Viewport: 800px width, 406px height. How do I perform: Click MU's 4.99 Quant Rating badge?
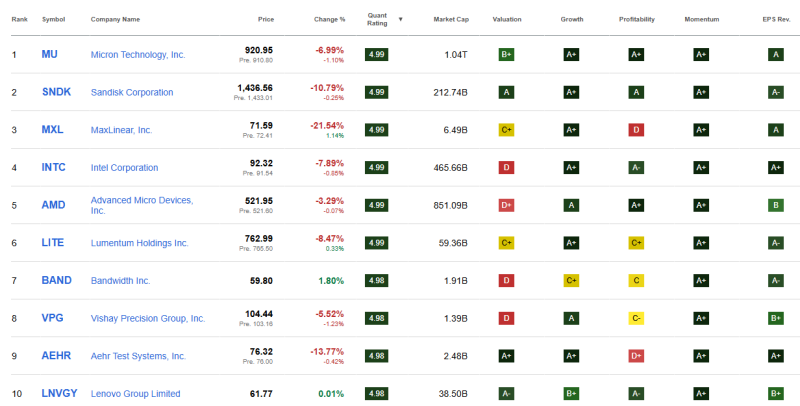(377, 55)
